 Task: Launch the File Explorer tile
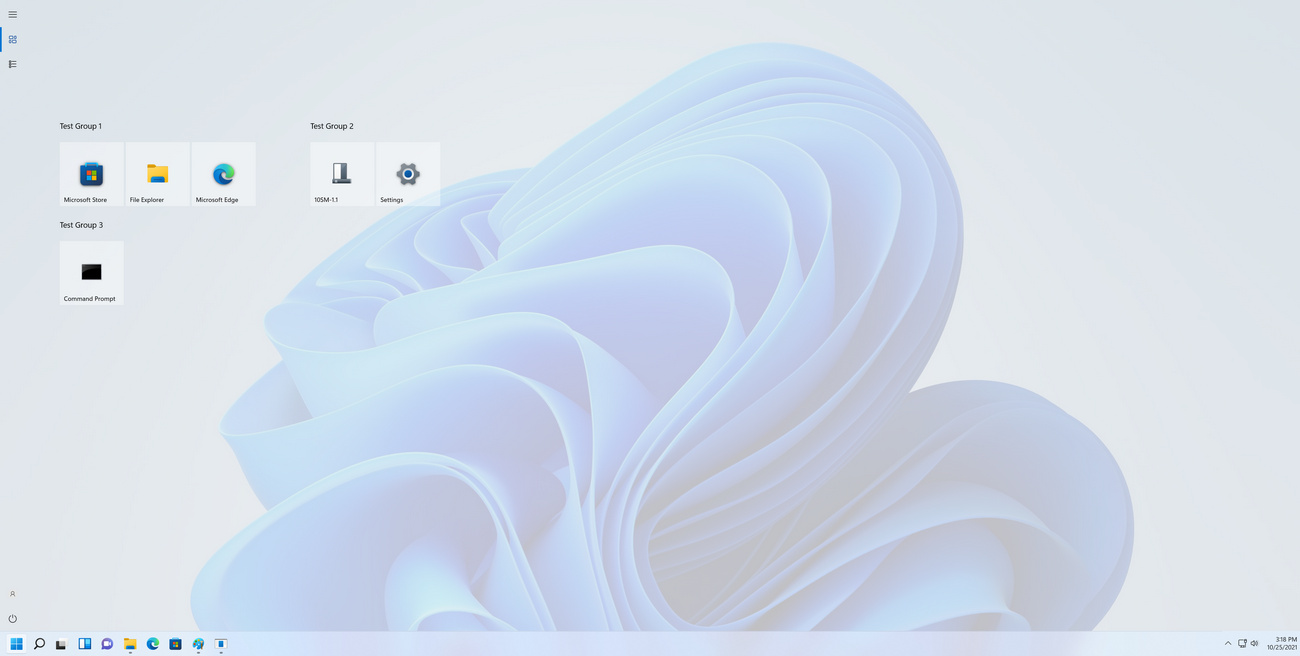pos(157,173)
